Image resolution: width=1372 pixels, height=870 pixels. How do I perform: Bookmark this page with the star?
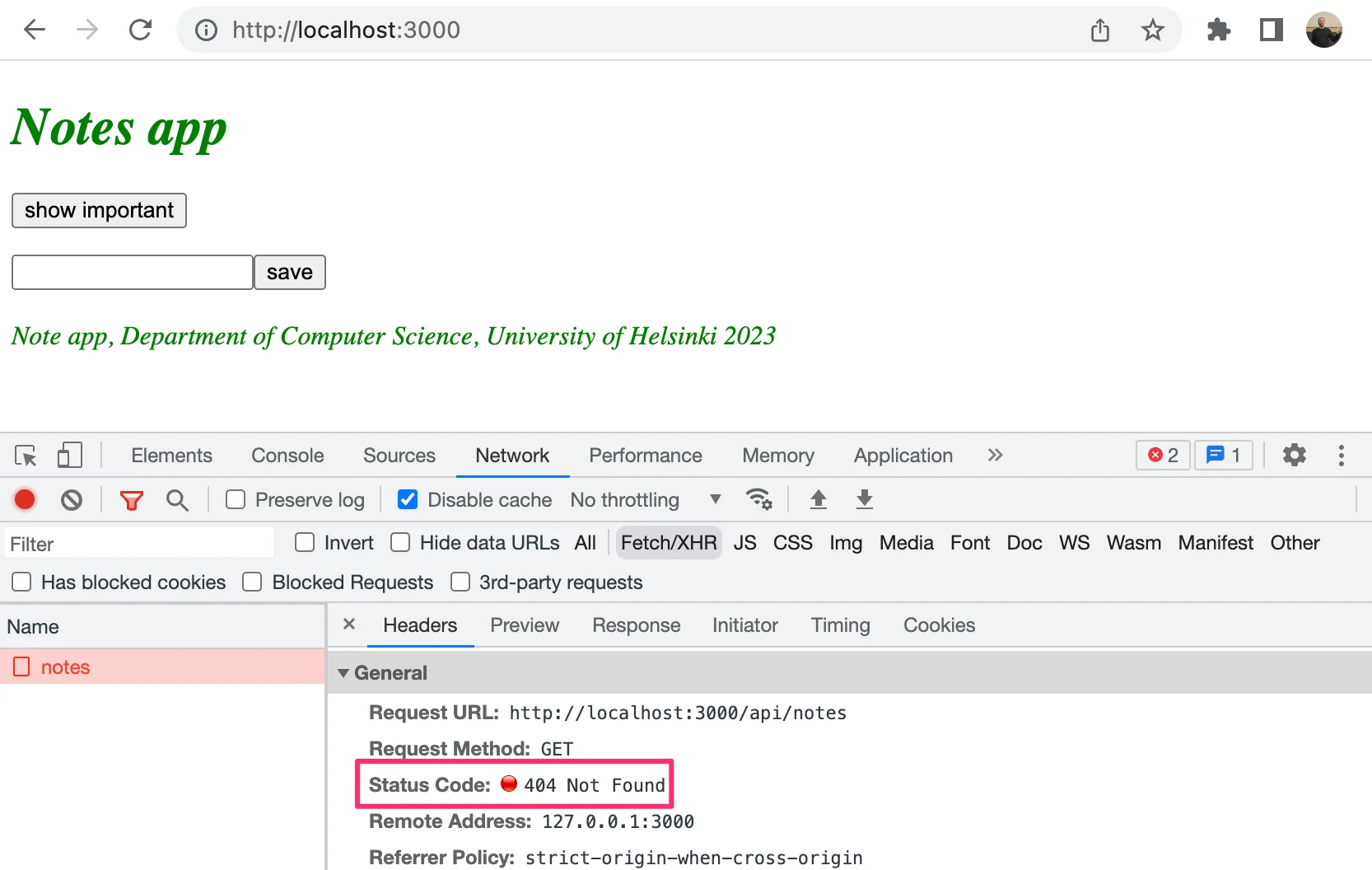1153,30
